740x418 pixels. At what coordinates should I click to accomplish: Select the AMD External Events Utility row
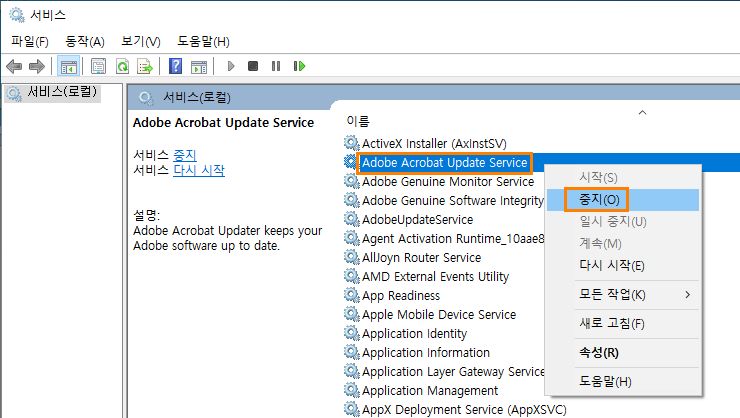click(436, 276)
